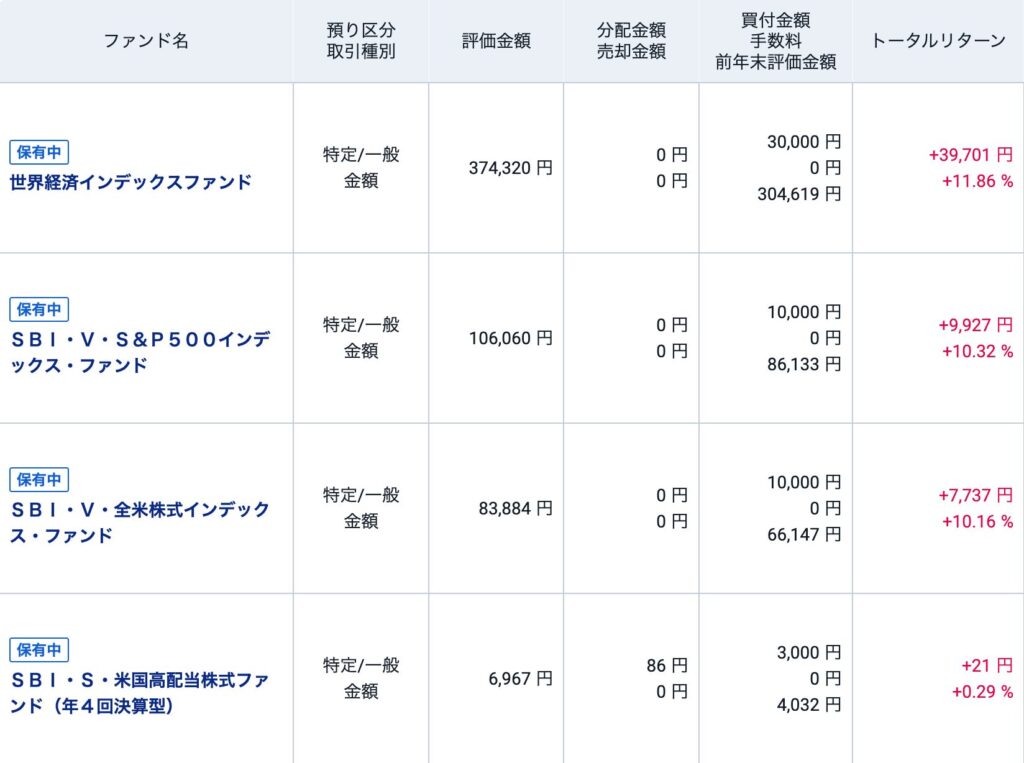Screen dimensions: 1024x763
Task: Click the 保有中 badge above 世界経済インデックスファンド
Action: tap(39, 153)
